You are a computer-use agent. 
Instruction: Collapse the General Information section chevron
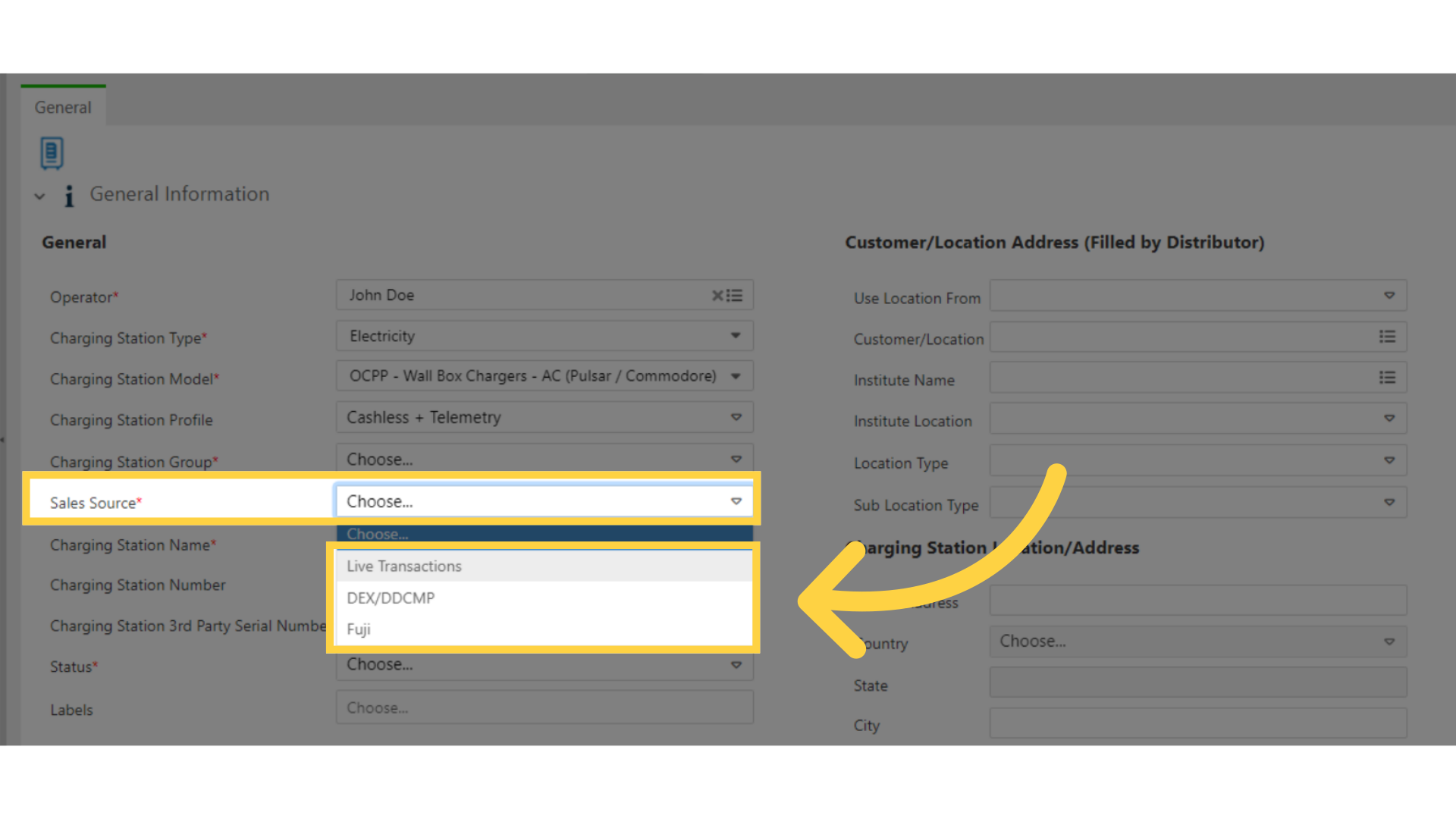click(39, 196)
